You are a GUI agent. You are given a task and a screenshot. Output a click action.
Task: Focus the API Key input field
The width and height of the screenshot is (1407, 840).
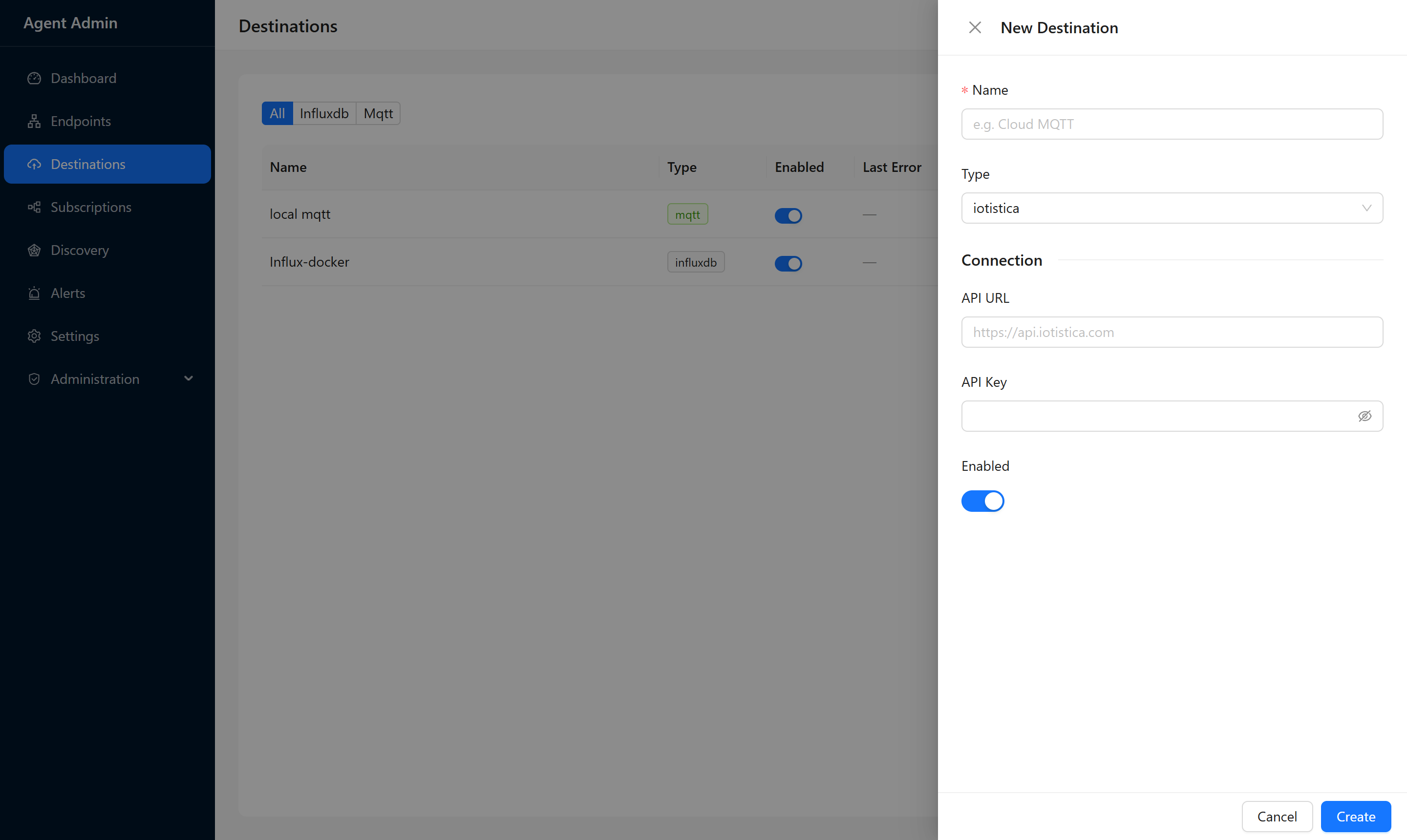click(1172, 416)
